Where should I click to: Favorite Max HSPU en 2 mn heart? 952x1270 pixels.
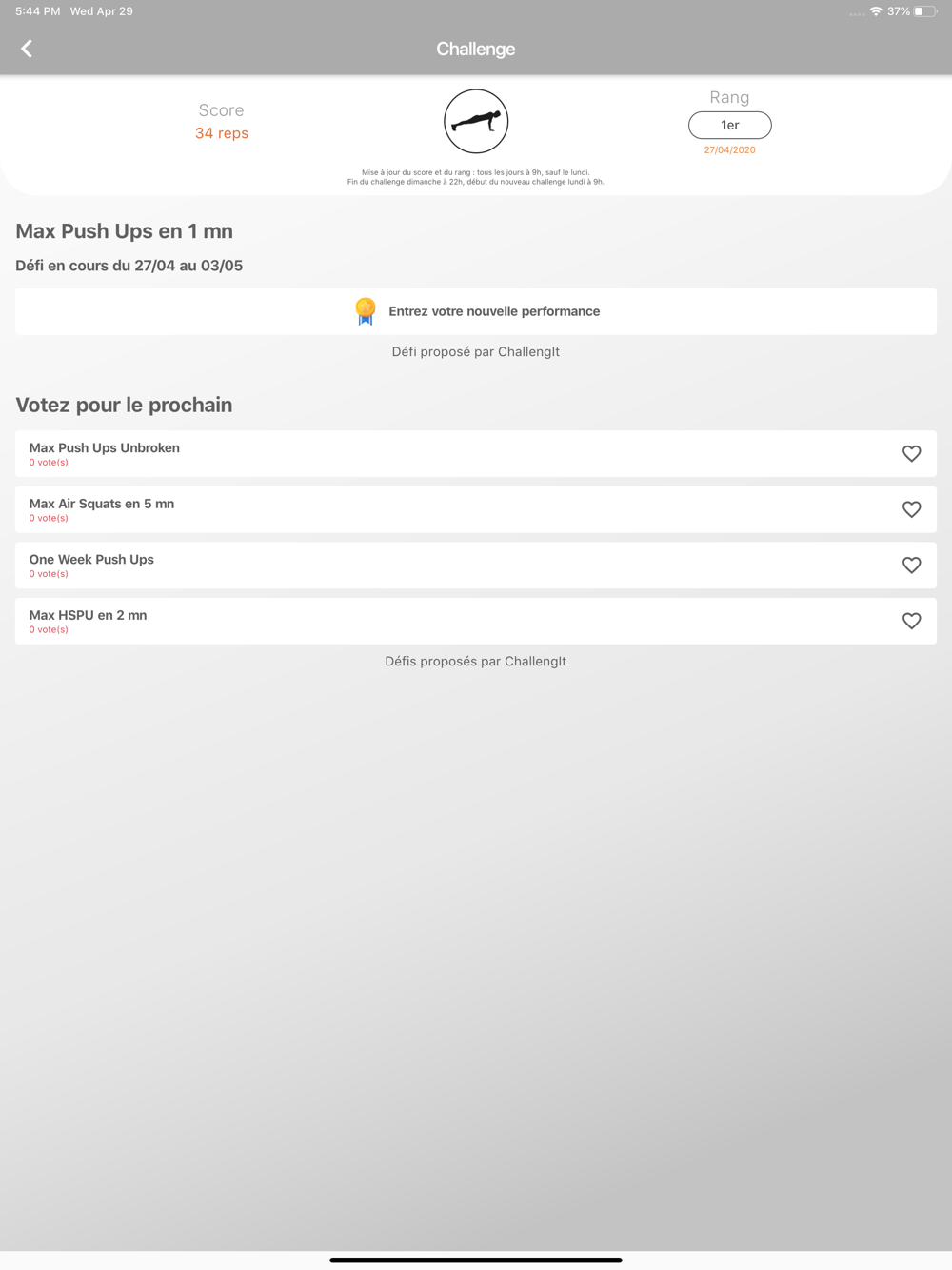[x=911, y=621]
